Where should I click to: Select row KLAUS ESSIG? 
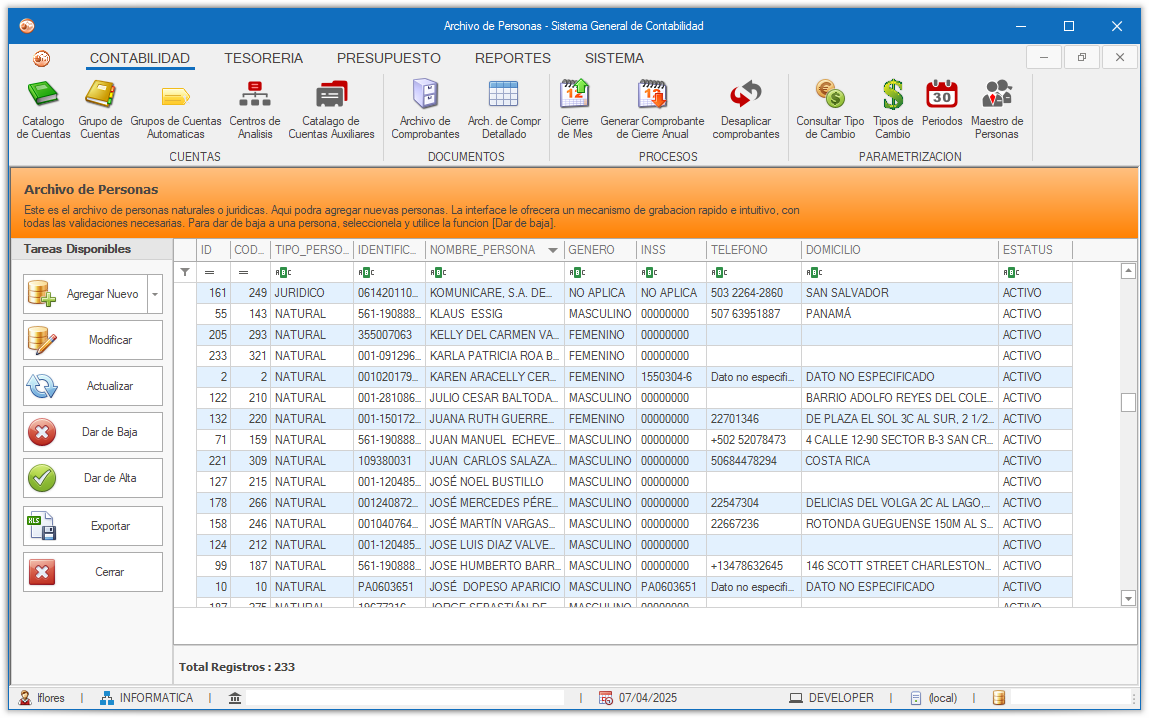(x=634, y=314)
